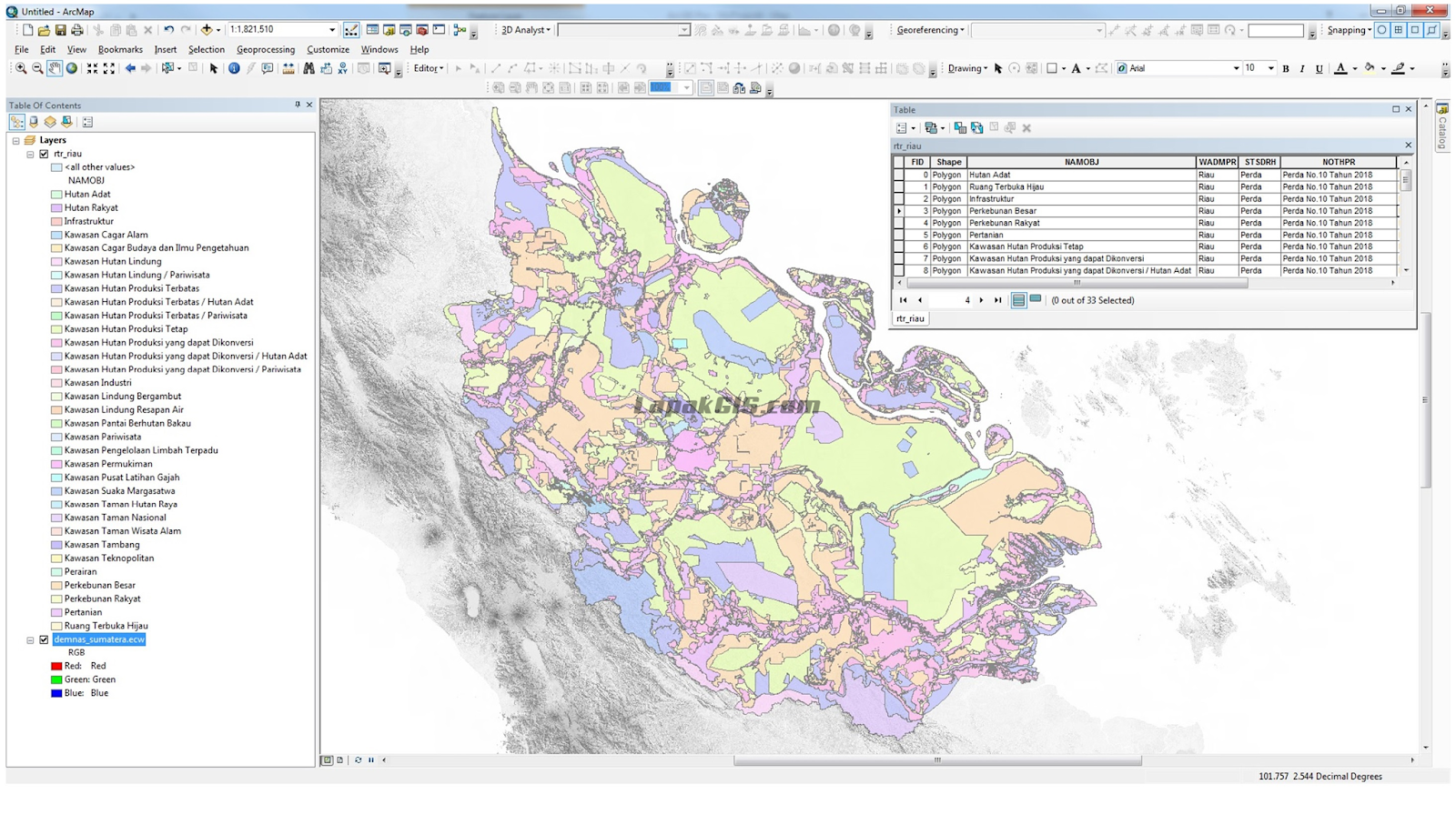Open the HTML Popup tool
1456x815 pixels.
coord(268,68)
